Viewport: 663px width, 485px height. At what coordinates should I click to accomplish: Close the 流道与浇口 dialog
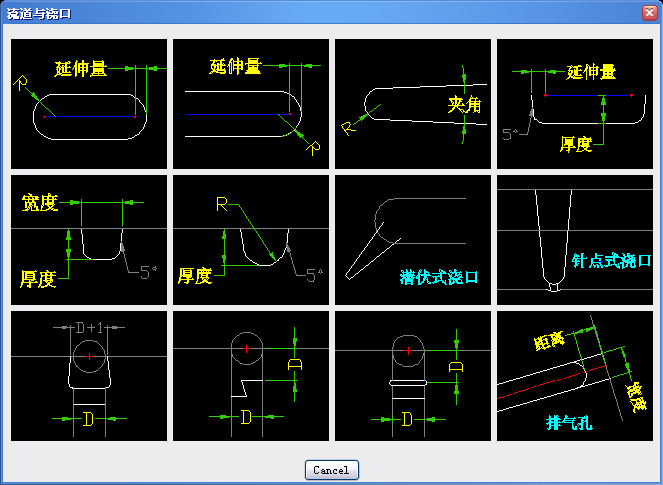click(x=649, y=13)
